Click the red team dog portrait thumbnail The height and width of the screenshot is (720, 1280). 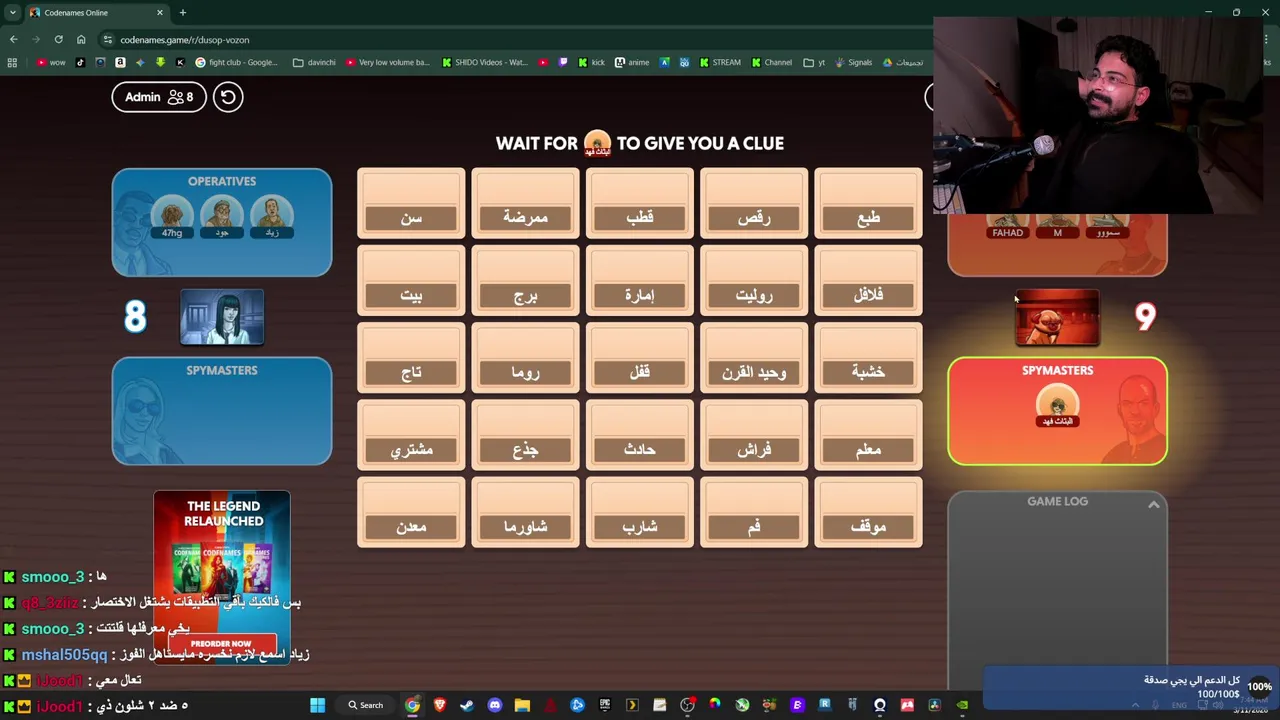coord(1057,317)
